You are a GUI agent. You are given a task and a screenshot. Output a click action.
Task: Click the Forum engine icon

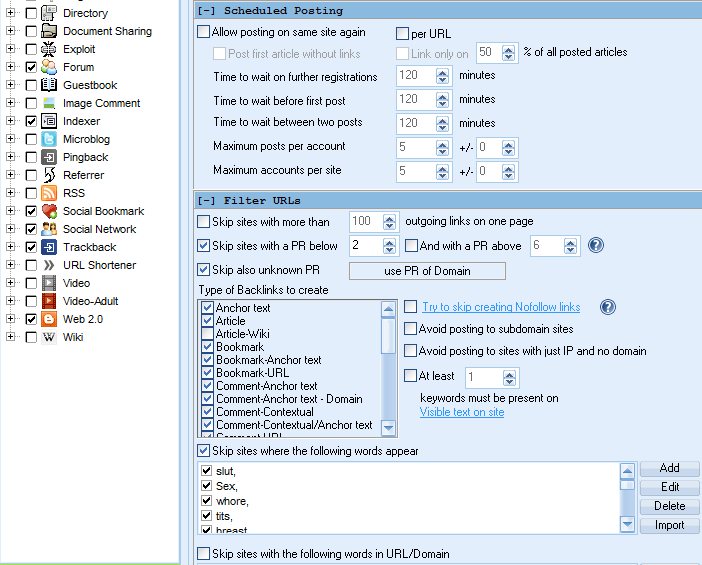click(x=49, y=67)
